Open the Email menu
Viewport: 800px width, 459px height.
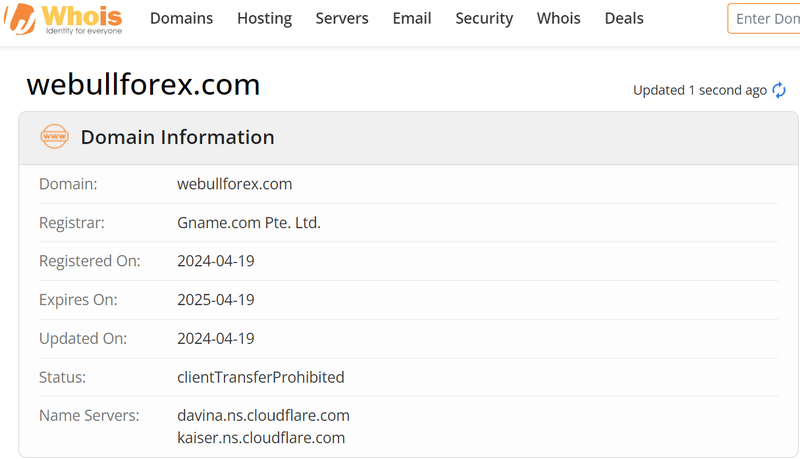coord(412,18)
